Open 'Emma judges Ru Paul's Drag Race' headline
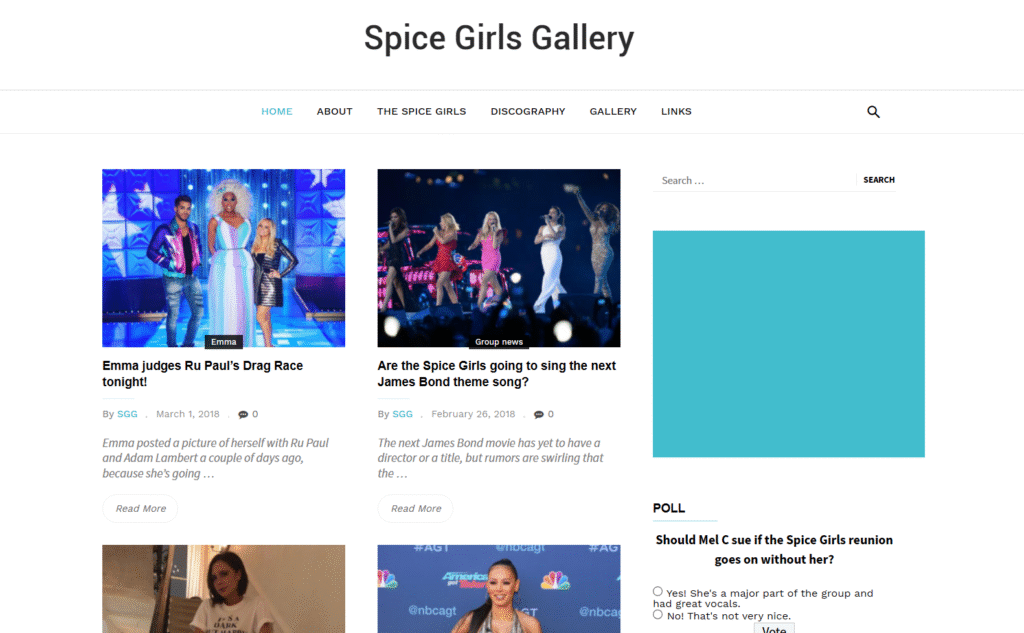This screenshot has width=1024, height=633. (x=202, y=374)
